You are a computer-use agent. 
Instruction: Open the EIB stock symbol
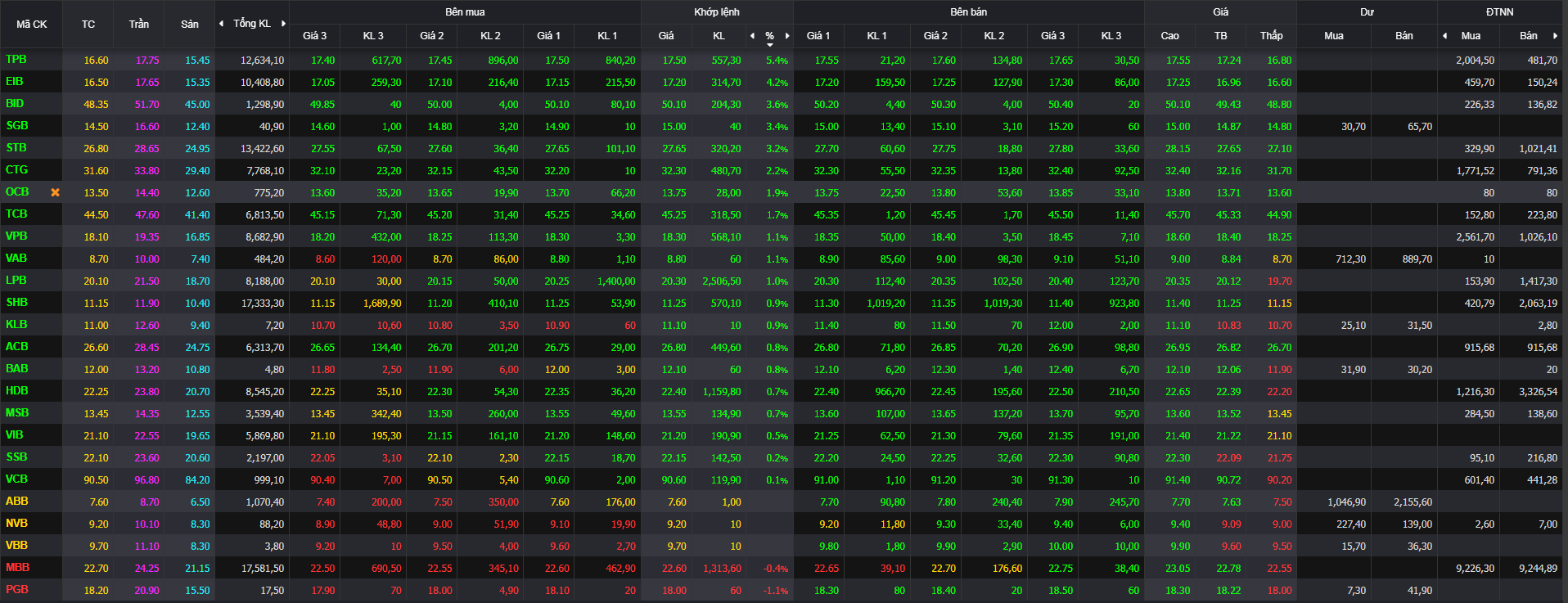15,82
